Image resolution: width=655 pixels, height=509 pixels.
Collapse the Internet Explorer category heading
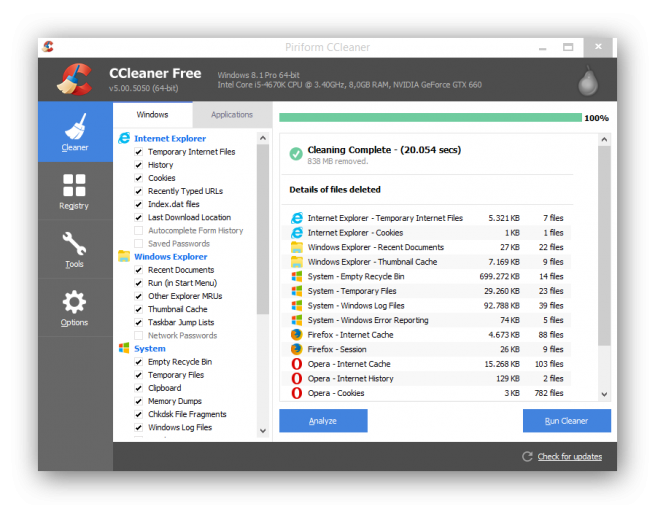tap(170, 138)
